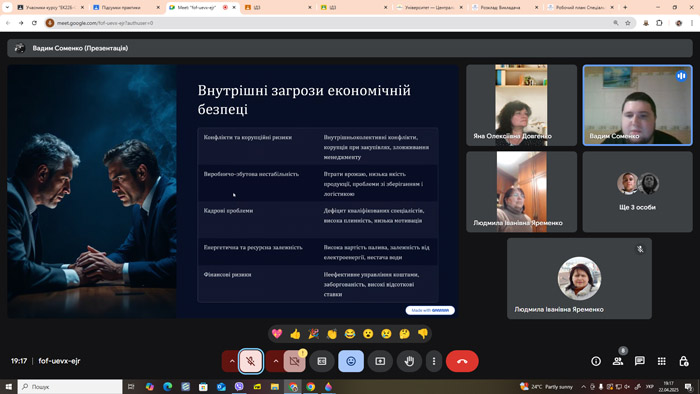Open the three-dot more options menu
The width and height of the screenshot is (700, 394).
[x=434, y=361]
